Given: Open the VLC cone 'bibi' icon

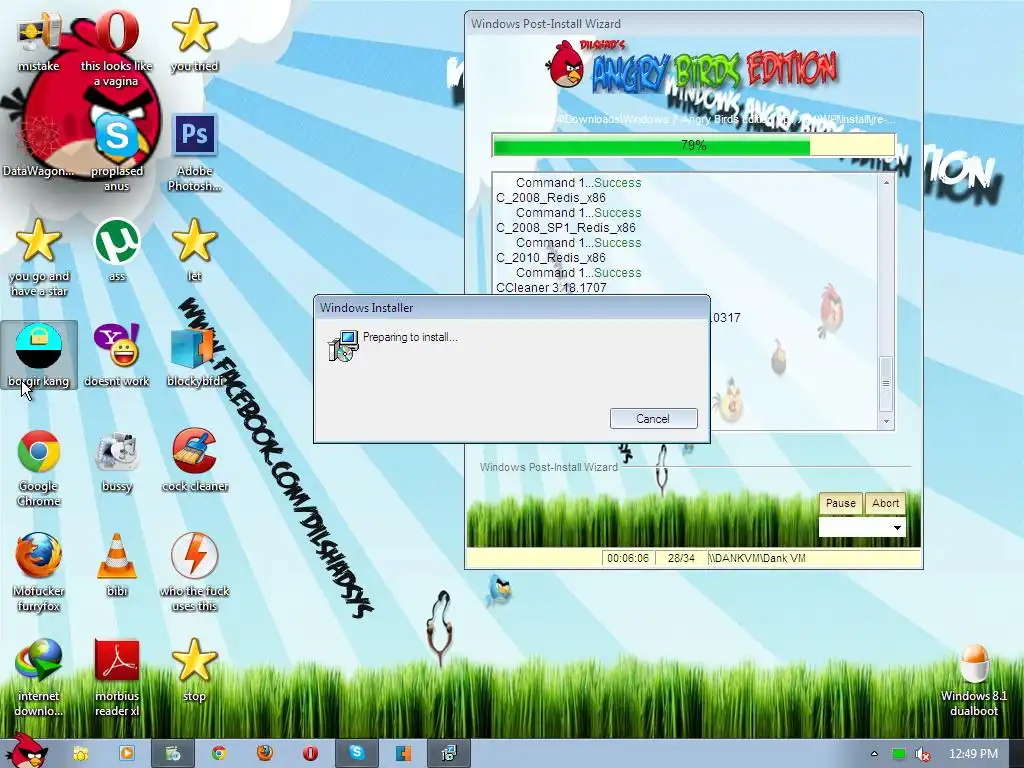Looking at the screenshot, I should (x=116, y=566).
